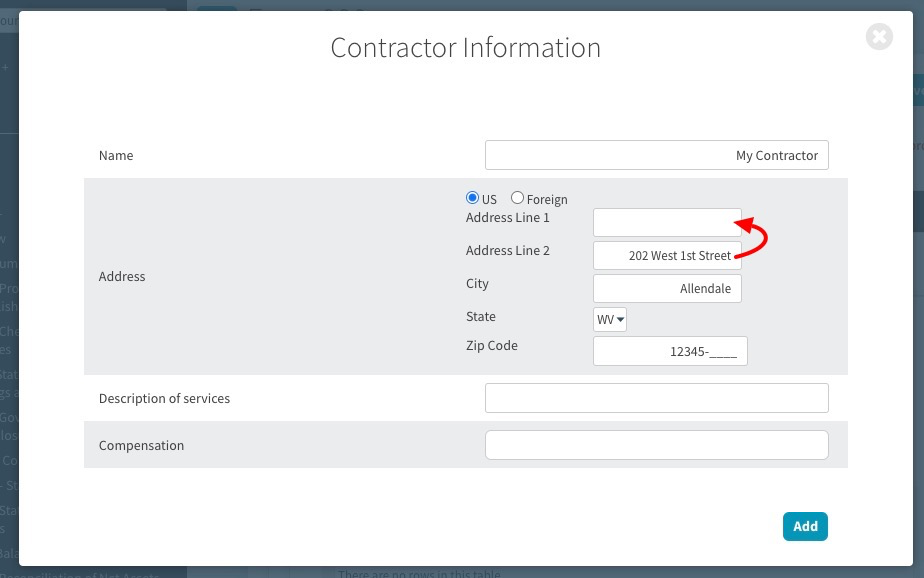Click the empty Address Line 1 input
Screen dimensions: 924x578
point(666,222)
